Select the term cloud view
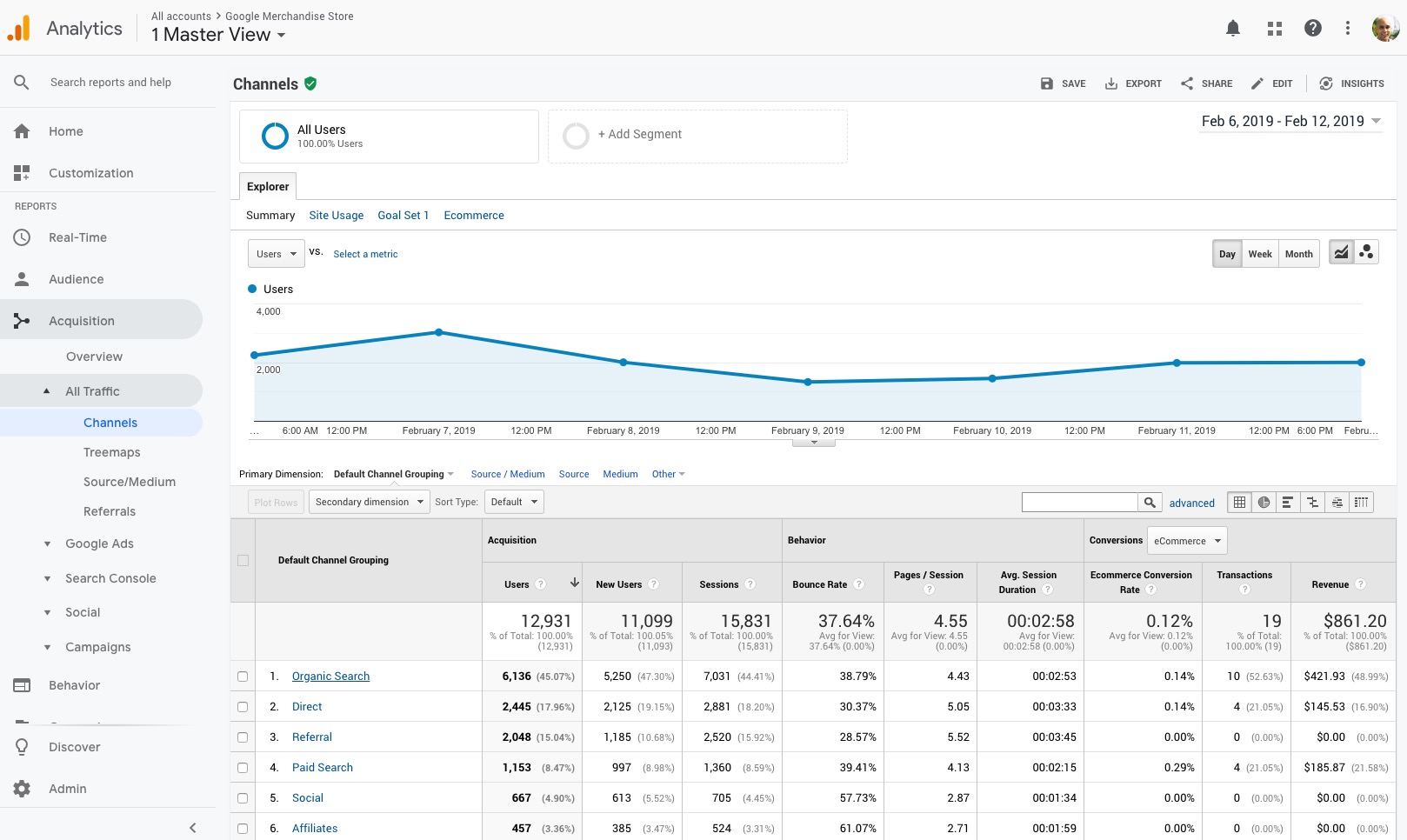This screenshot has width=1407, height=840. coord(1337,502)
